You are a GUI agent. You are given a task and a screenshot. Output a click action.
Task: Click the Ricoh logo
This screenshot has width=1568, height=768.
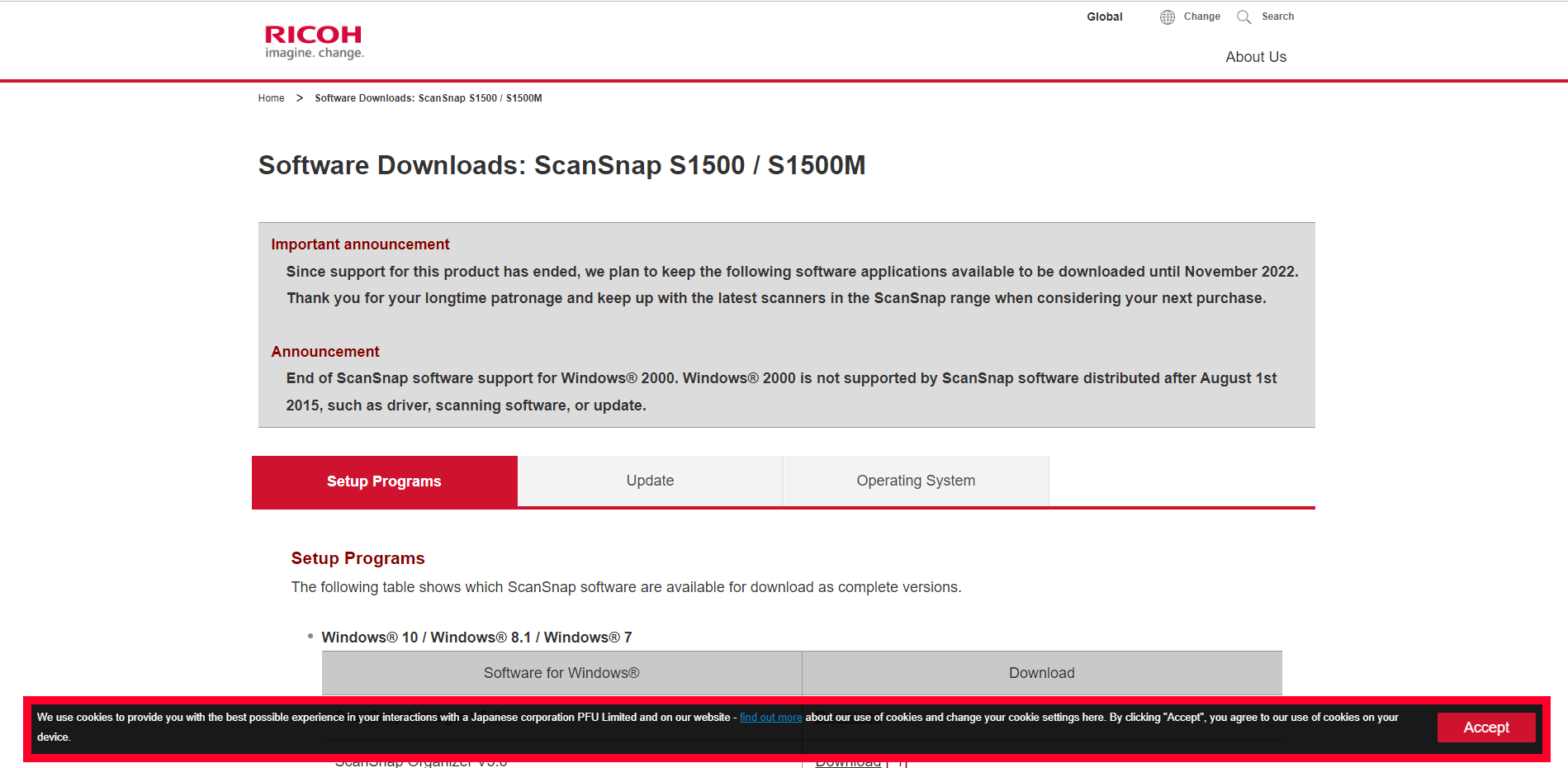point(314,41)
